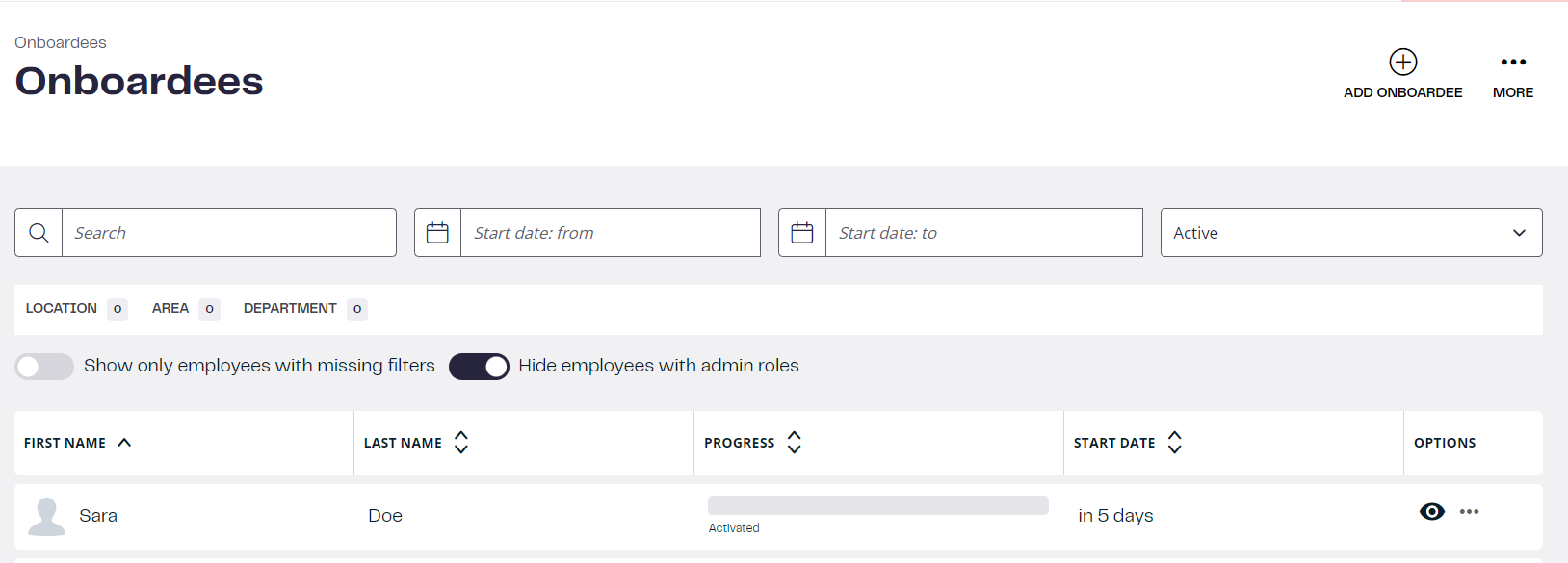Click Sara Doe's avatar icon
Viewport: 1568px width, 563px height.
[46, 517]
